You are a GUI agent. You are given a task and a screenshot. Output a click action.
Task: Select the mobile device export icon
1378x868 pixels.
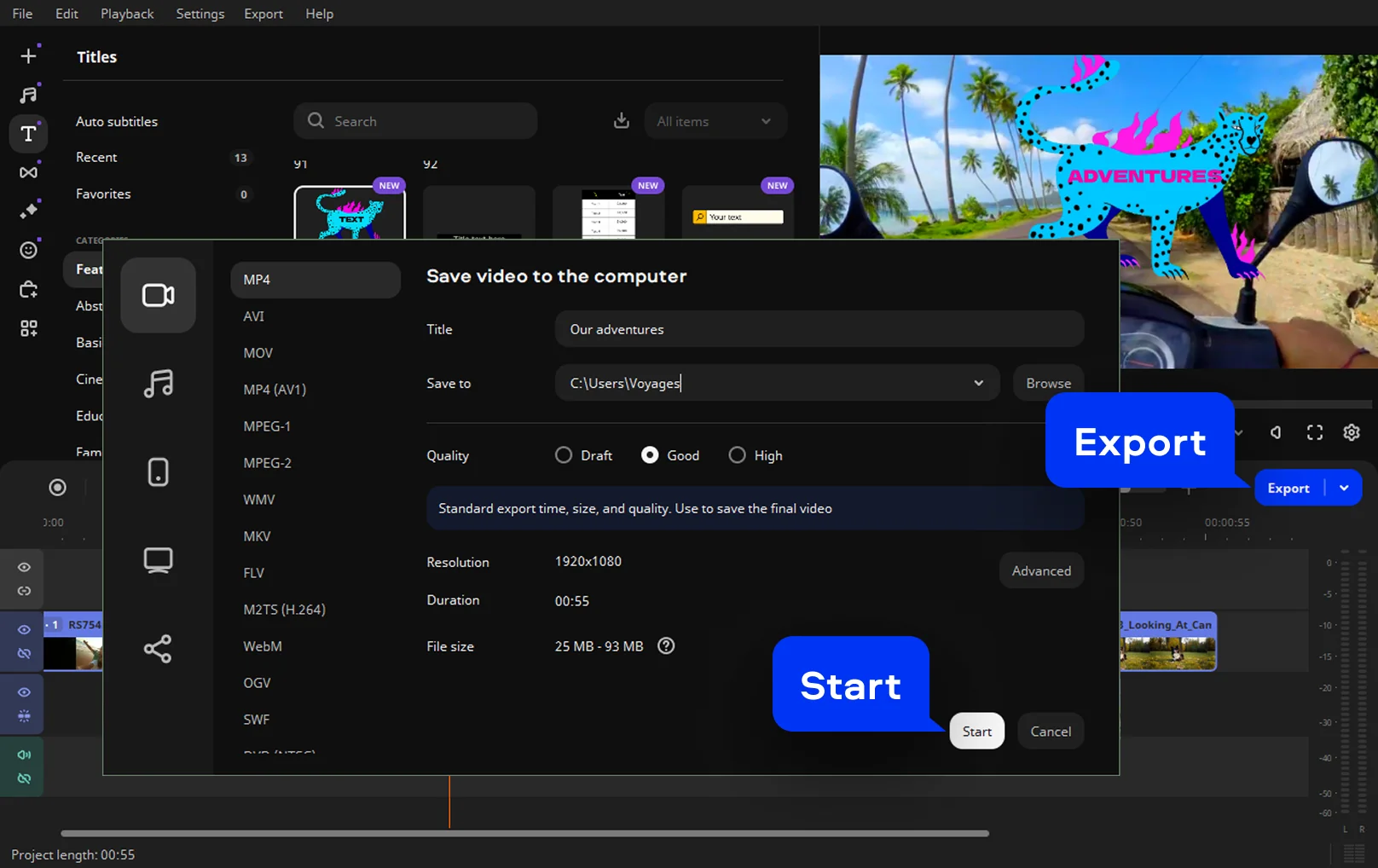[158, 472]
